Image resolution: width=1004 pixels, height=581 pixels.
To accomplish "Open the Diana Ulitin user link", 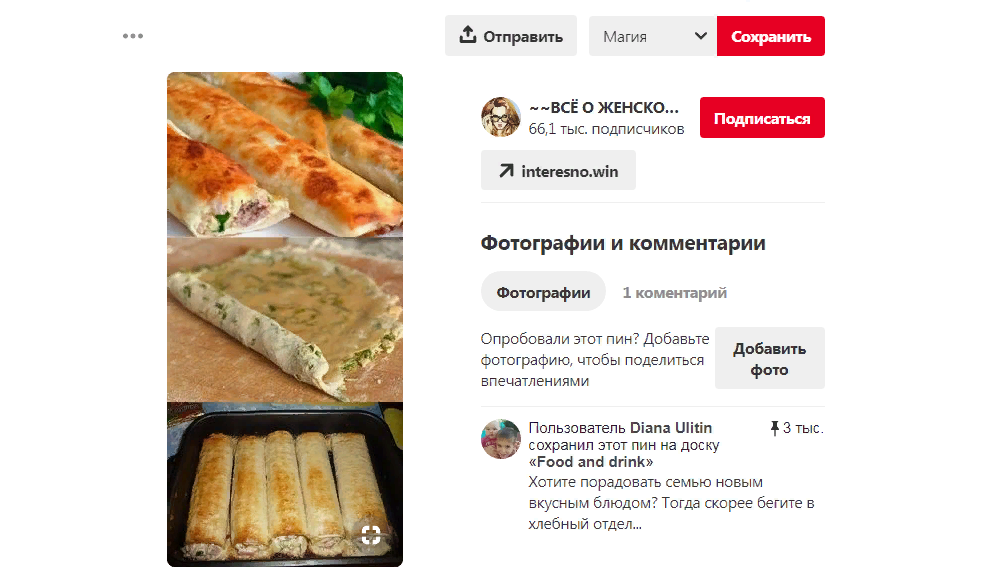I will (670, 427).
